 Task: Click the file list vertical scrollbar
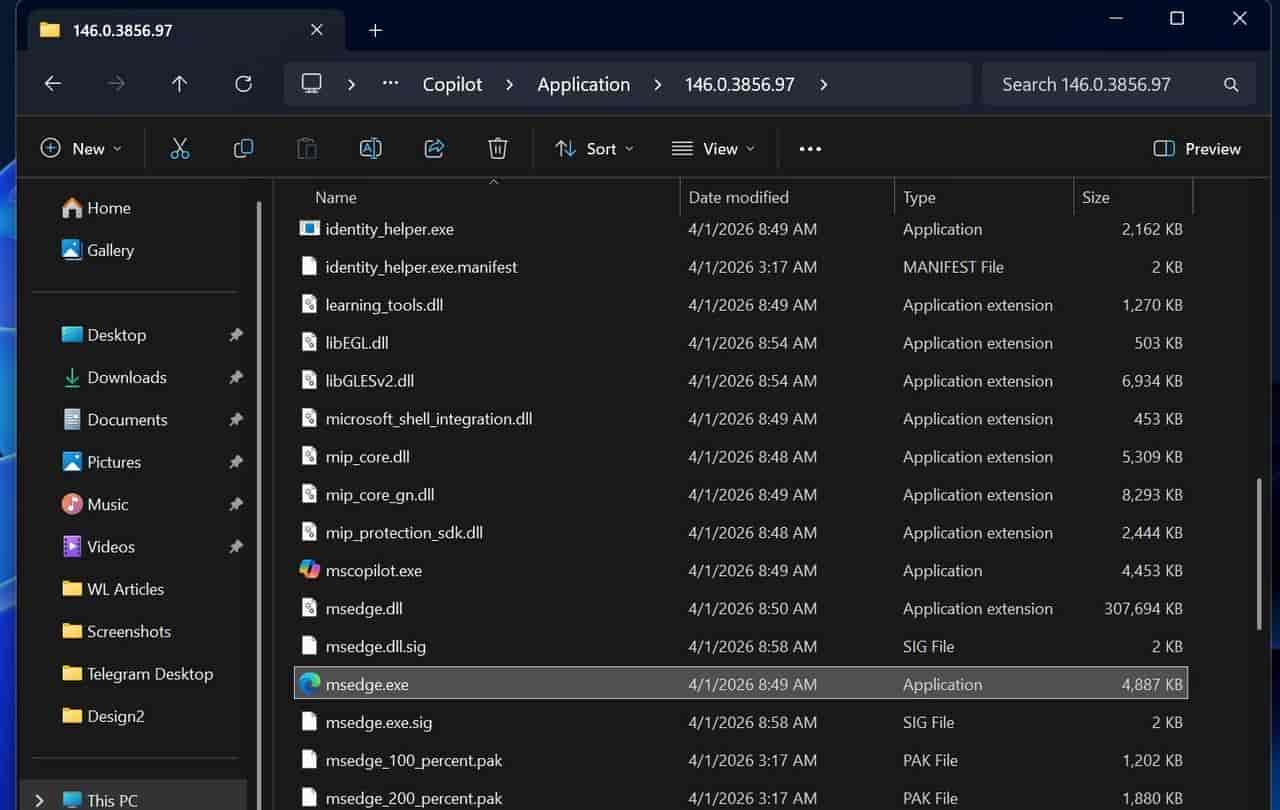[x=1258, y=555]
